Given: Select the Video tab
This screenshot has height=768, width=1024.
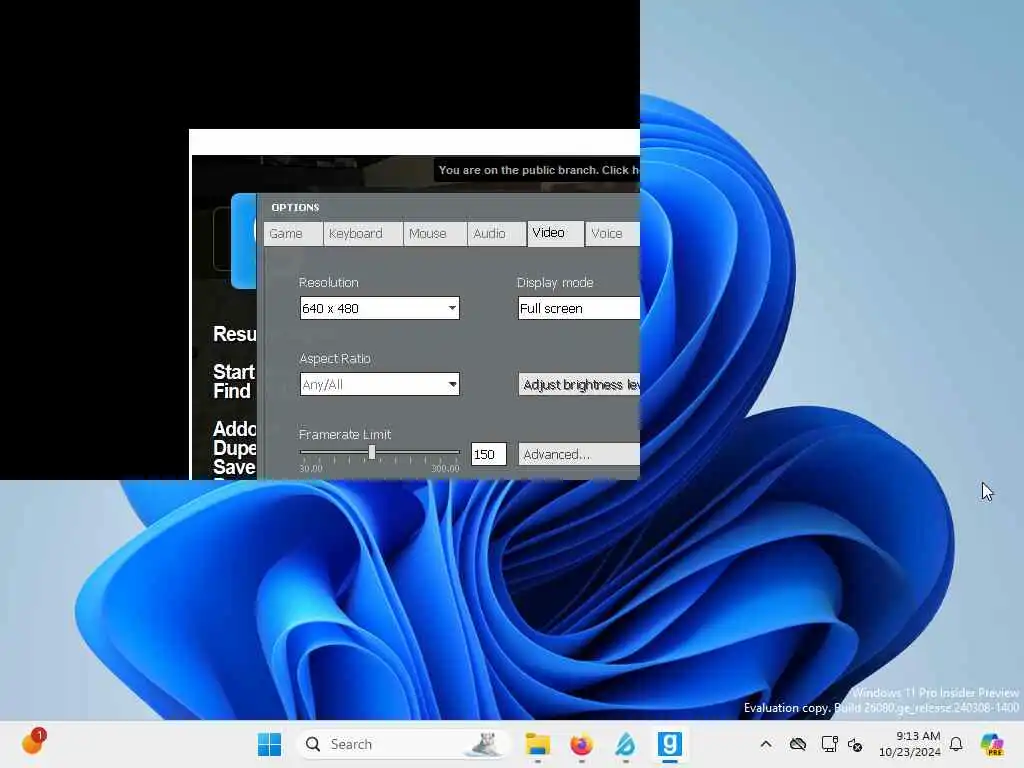Looking at the screenshot, I should coord(555,233).
